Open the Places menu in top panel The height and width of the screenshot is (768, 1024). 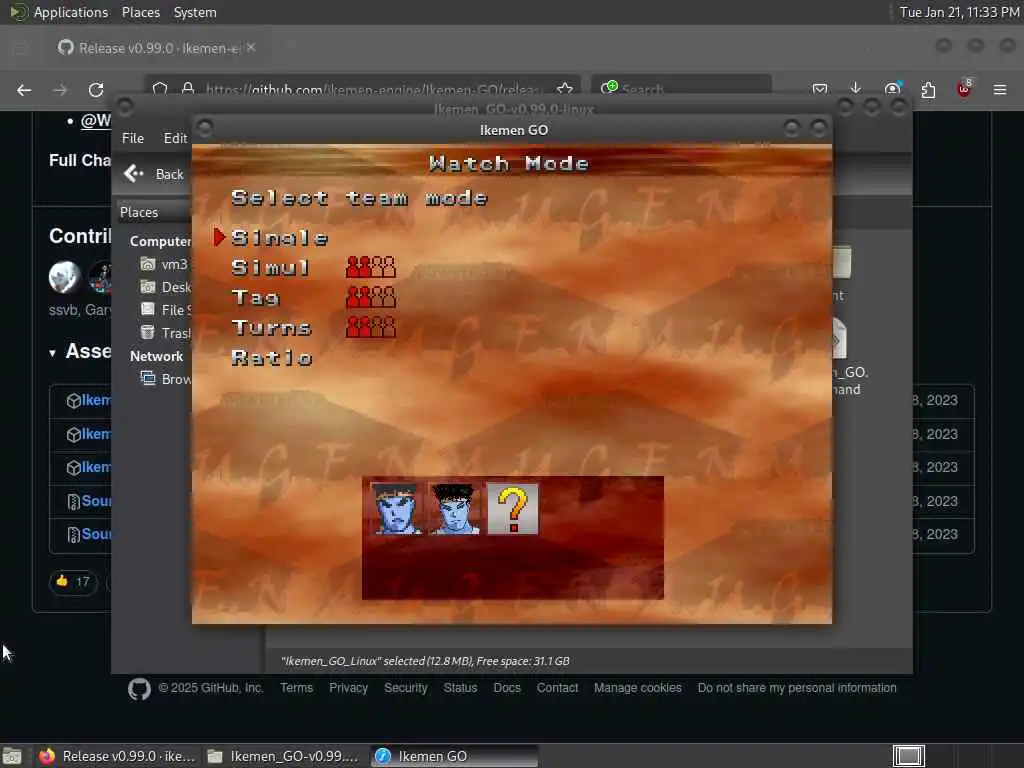pyautogui.click(x=140, y=12)
